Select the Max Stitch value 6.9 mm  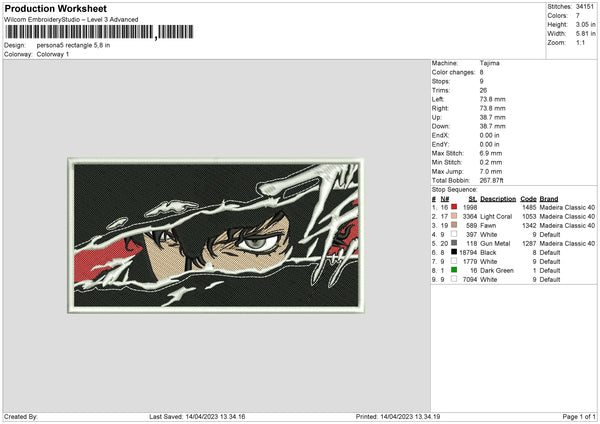point(491,153)
